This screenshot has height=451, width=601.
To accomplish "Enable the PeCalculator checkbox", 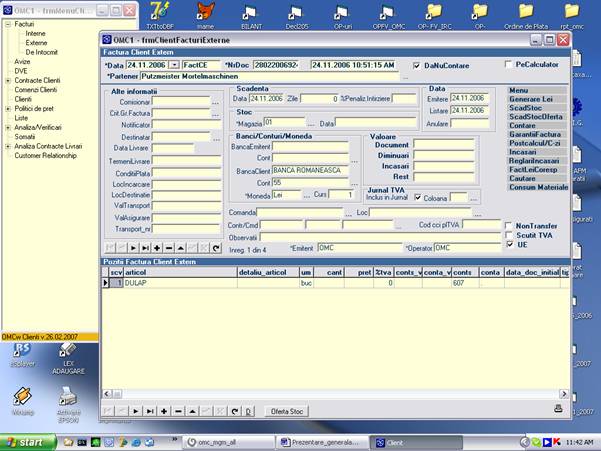I will click(509, 65).
